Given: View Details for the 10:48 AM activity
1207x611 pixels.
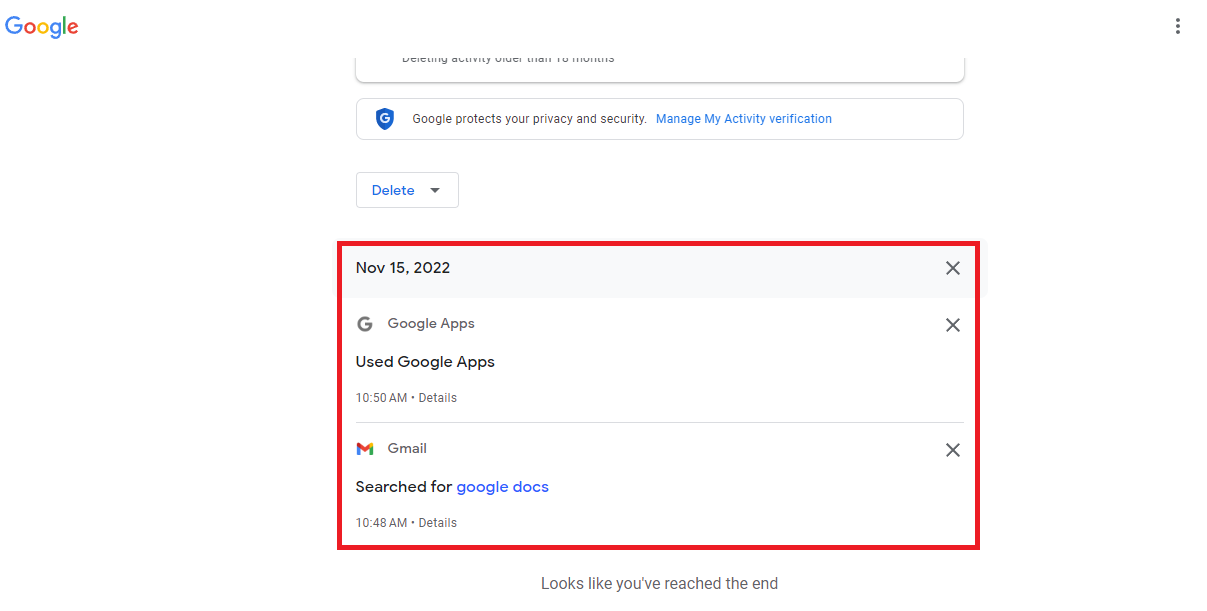Looking at the screenshot, I should click(x=437, y=523).
